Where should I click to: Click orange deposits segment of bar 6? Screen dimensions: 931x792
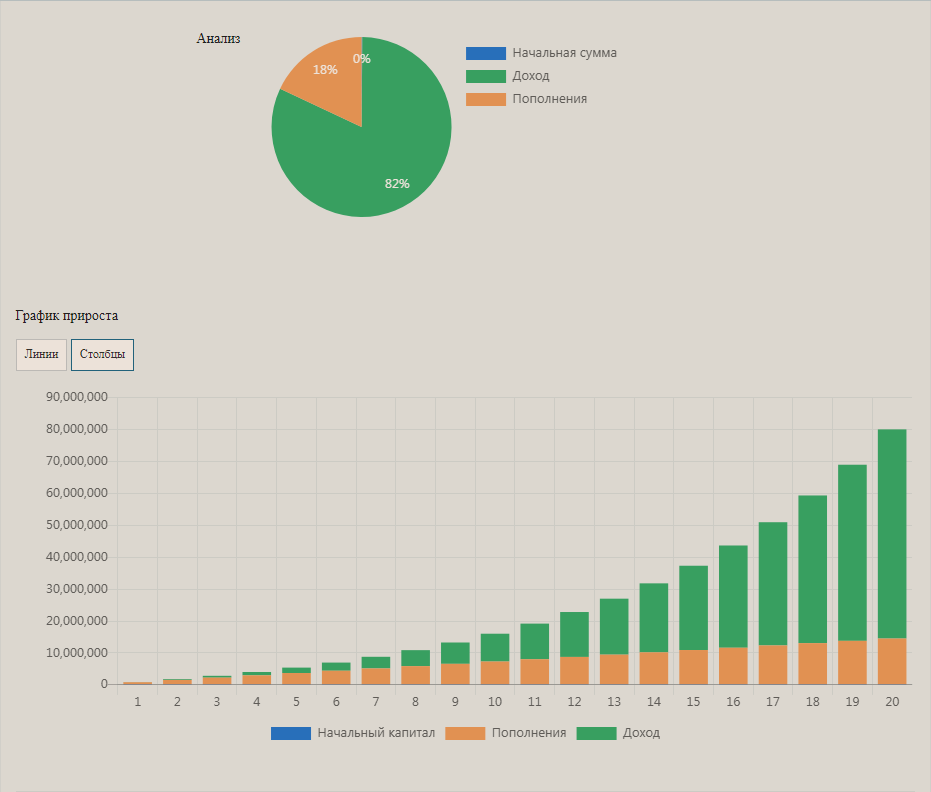coord(336,677)
